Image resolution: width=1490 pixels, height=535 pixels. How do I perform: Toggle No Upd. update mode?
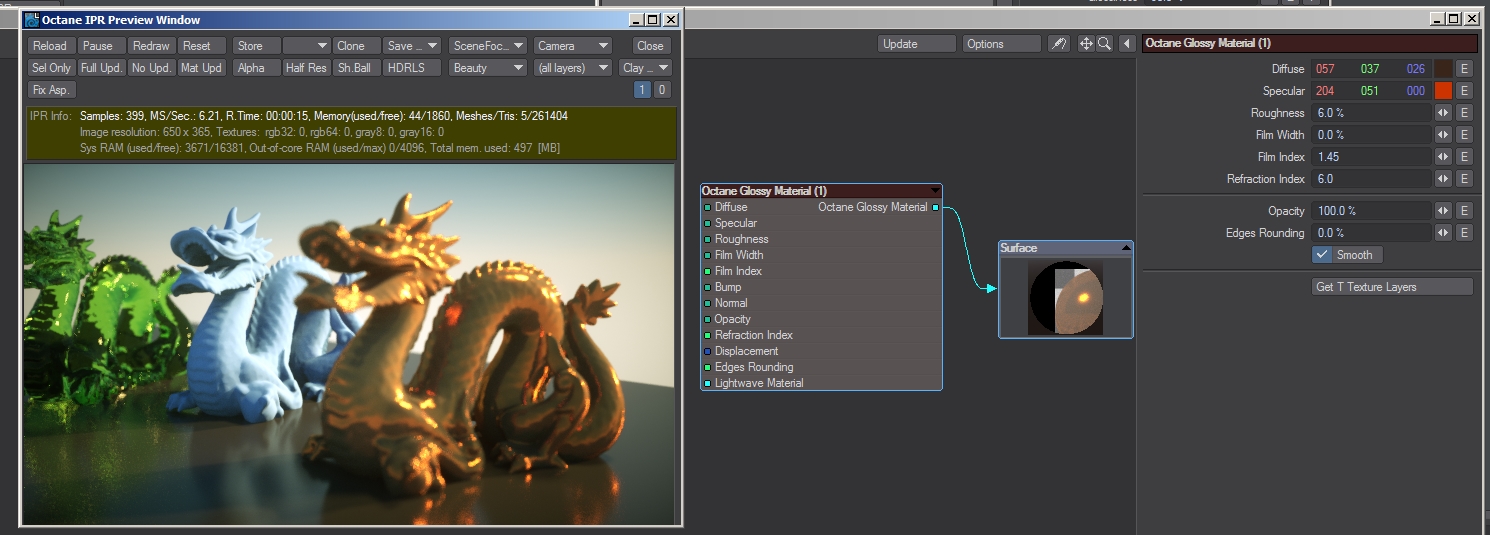pyautogui.click(x=152, y=68)
